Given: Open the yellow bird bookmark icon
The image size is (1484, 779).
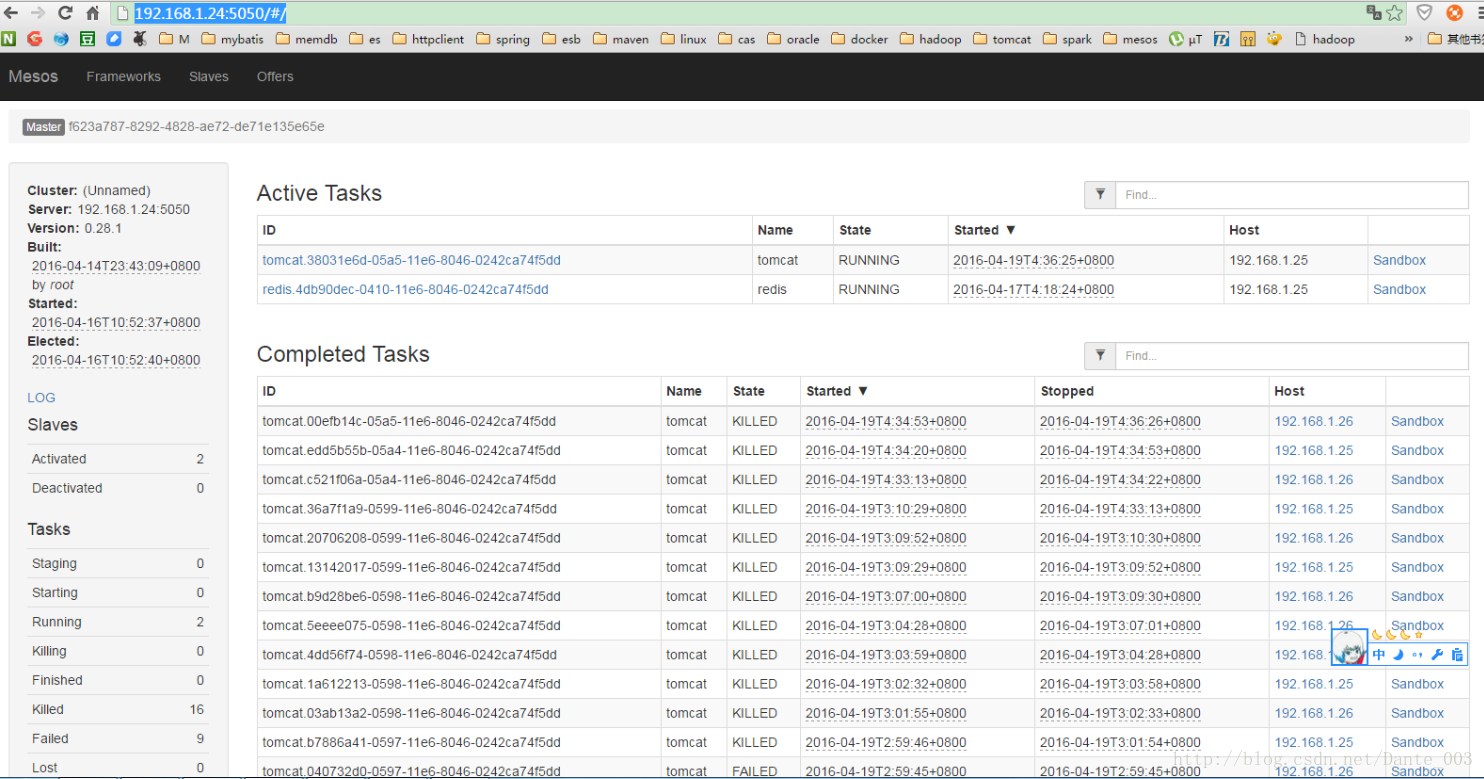Looking at the screenshot, I should pos(1273,39).
